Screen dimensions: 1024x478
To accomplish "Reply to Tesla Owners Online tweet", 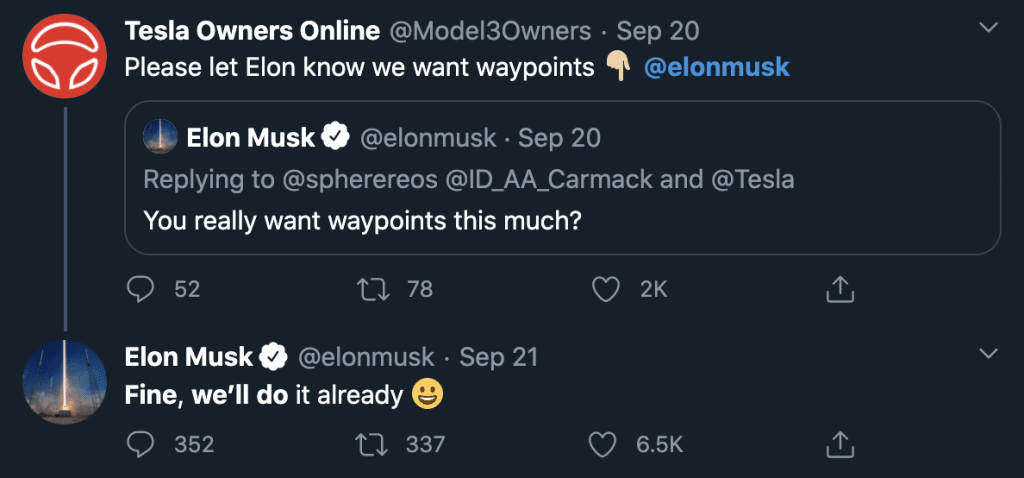I will (140, 289).
